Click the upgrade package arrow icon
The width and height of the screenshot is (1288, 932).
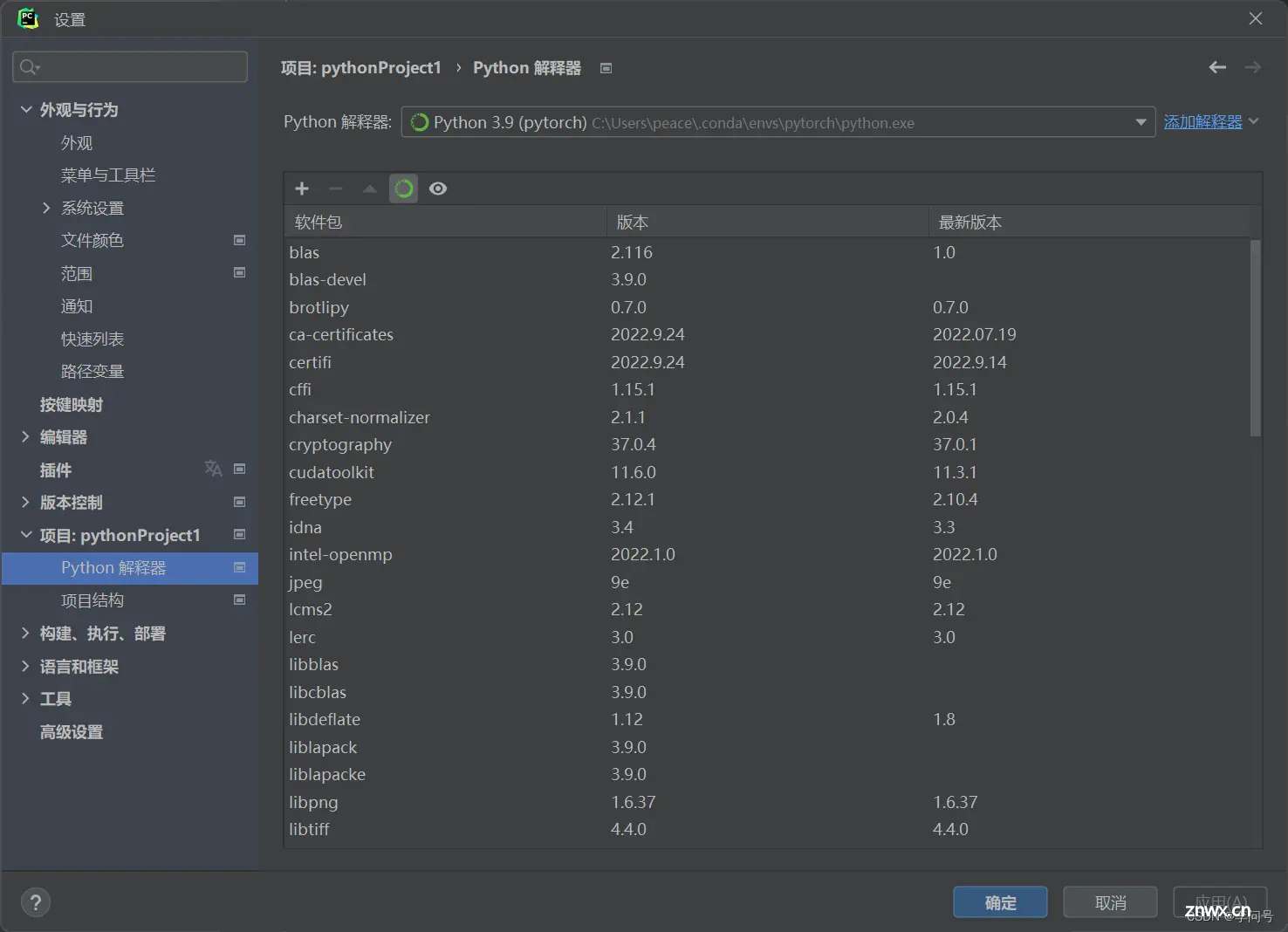click(370, 188)
